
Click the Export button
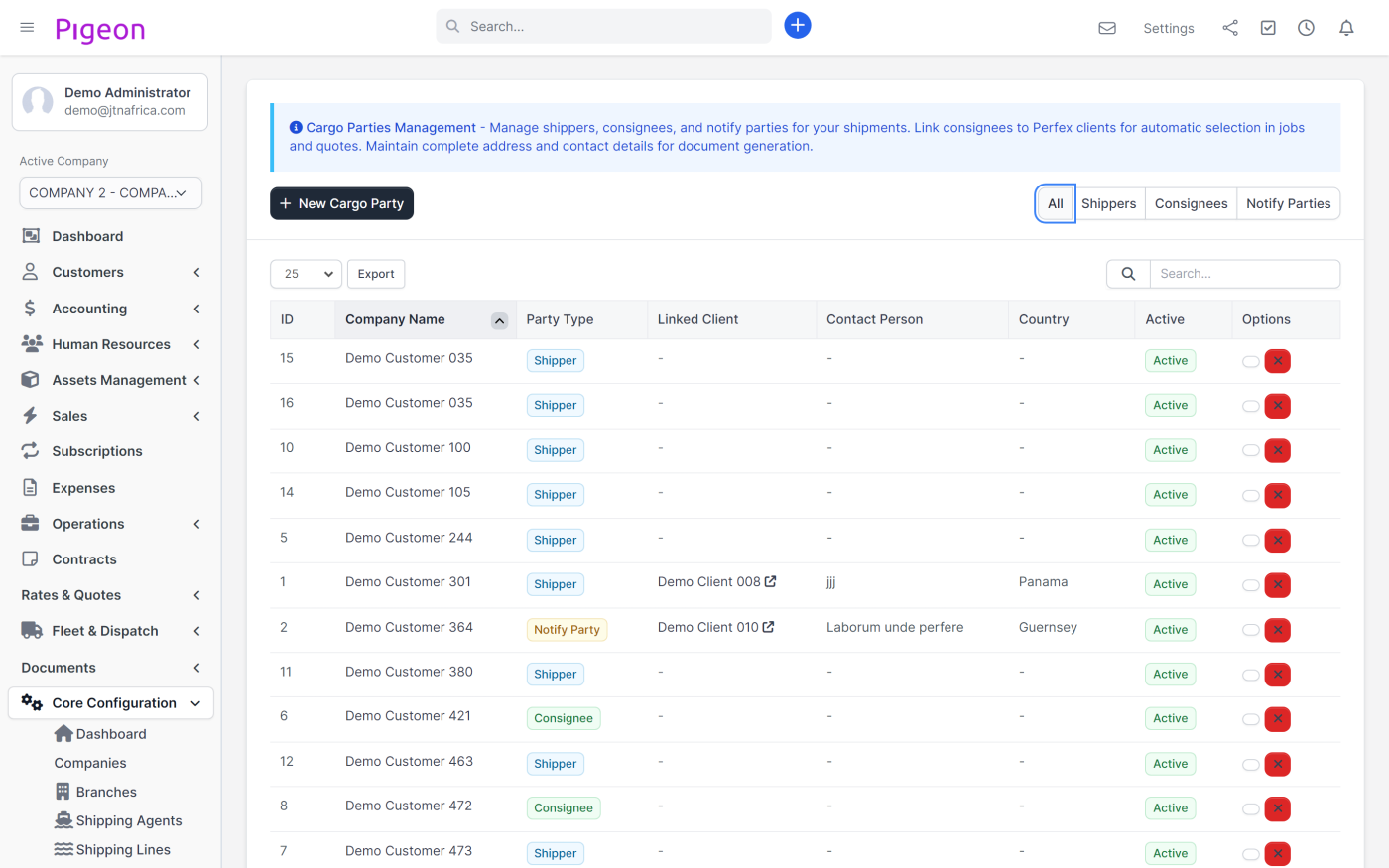coord(376,274)
